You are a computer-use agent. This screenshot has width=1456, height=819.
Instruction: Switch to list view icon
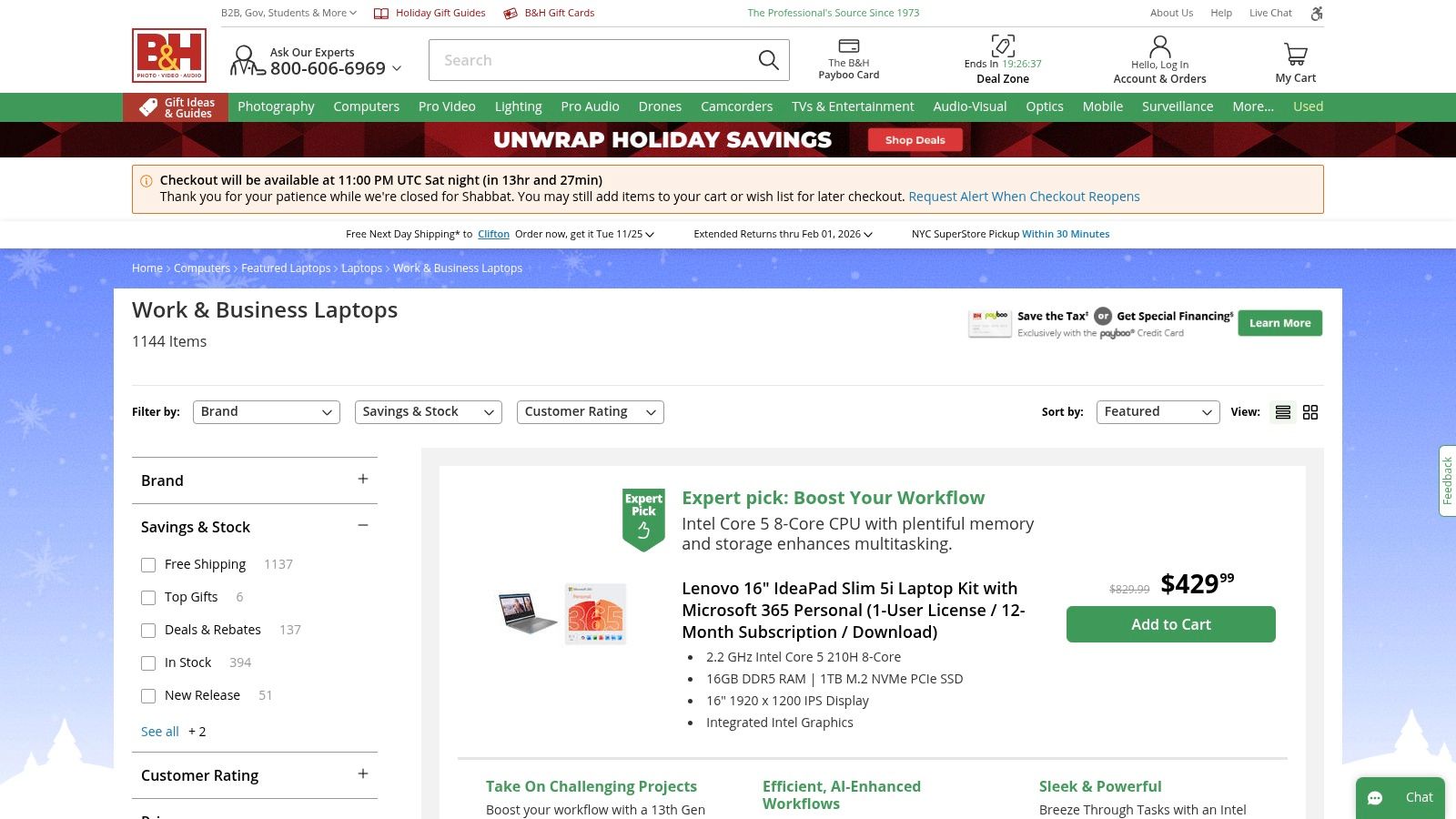point(1283,412)
